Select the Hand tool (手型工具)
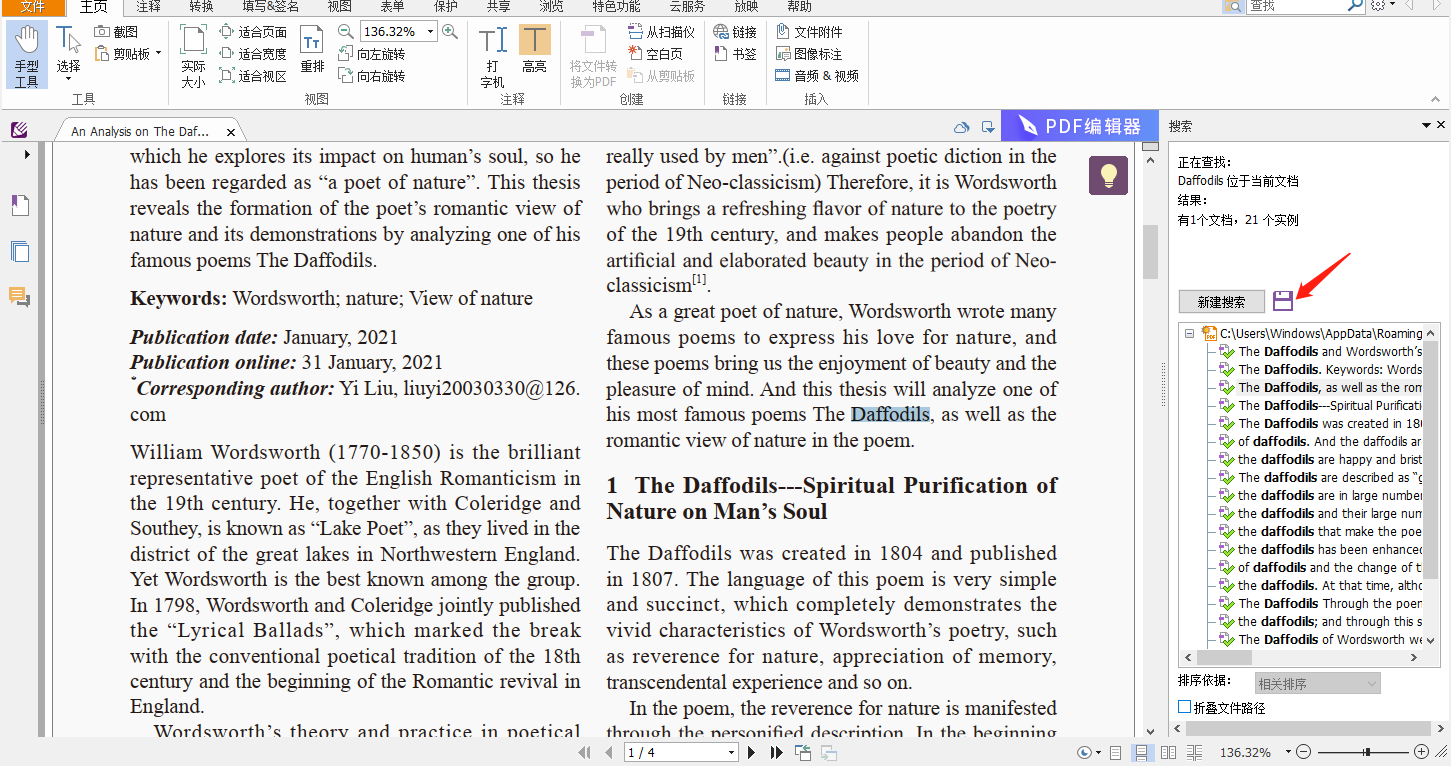 coord(27,55)
